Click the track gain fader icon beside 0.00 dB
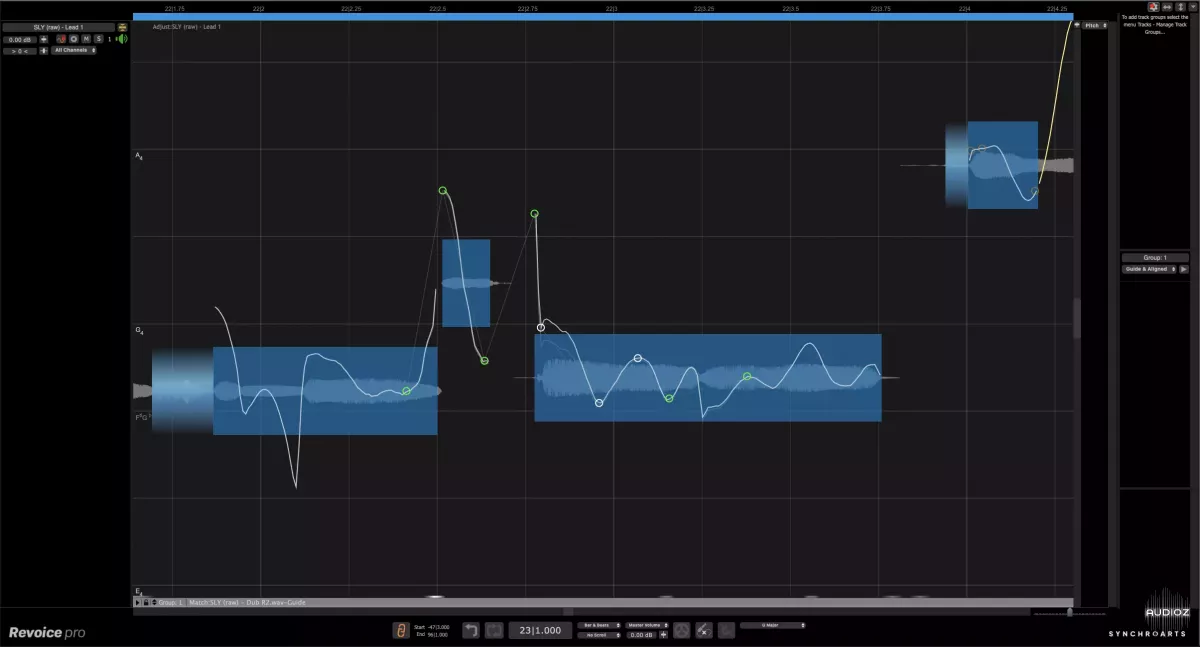The height and width of the screenshot is (647, 1200). tap(44, 39)
